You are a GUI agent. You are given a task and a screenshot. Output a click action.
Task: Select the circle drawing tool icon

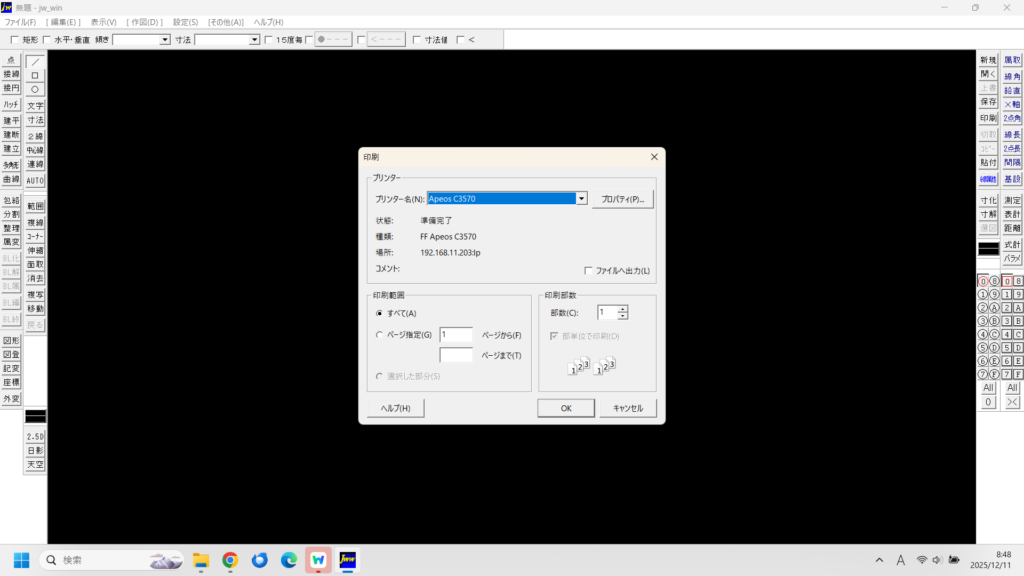coord(35,89)
